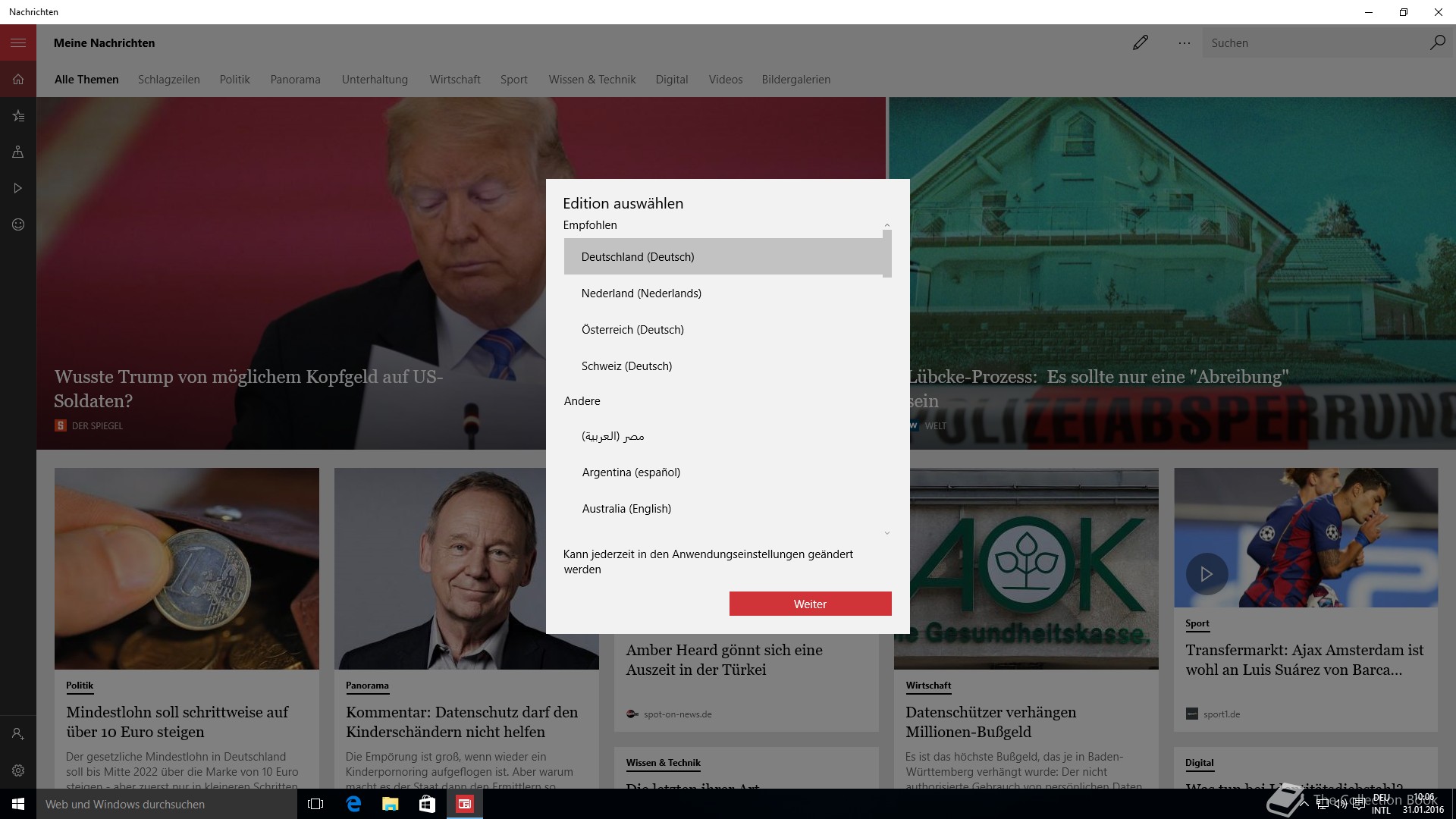
Task: Click the volume icon in system tray
Action: pos(1340,804)
